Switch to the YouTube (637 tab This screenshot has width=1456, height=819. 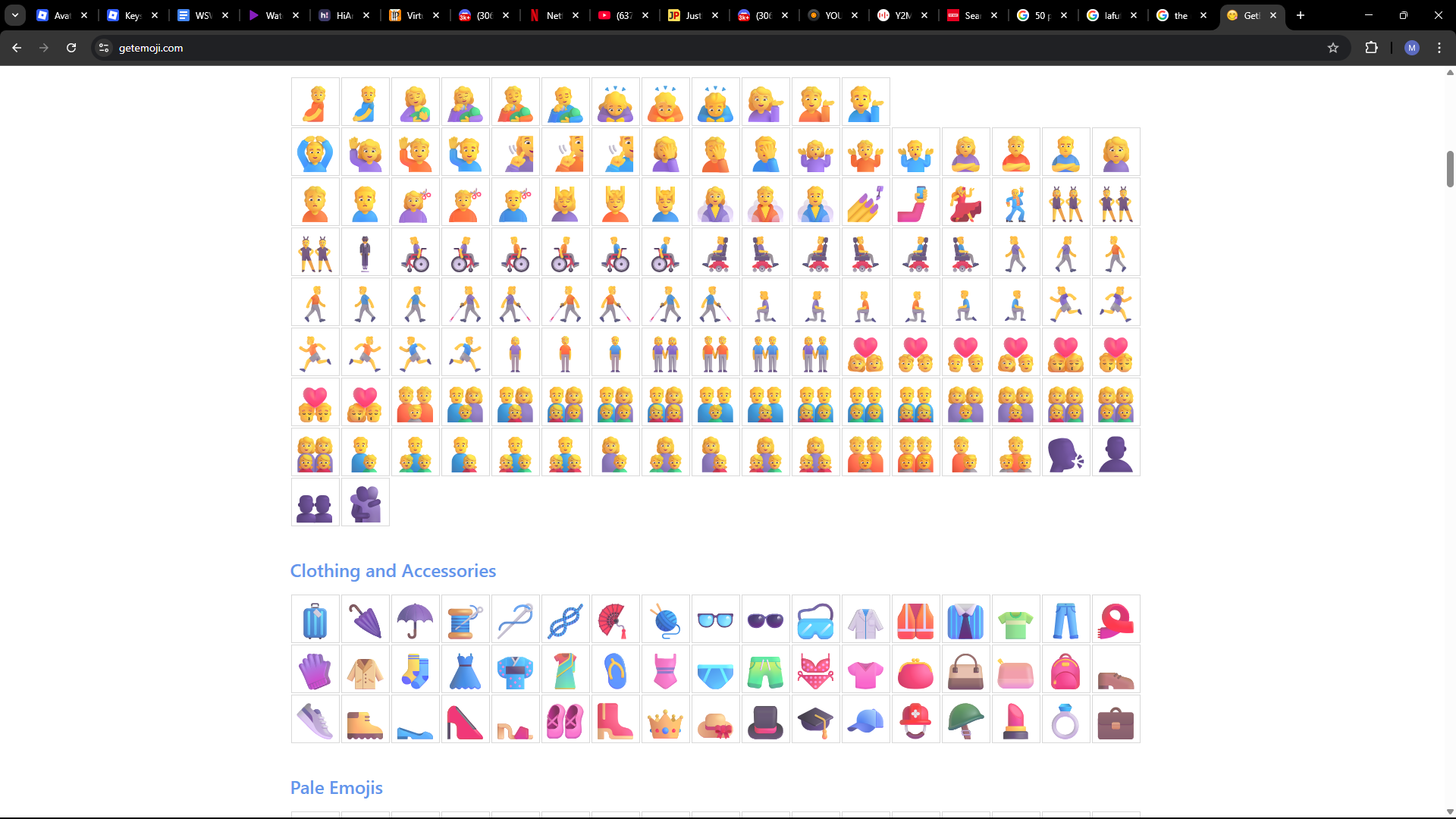625,15
